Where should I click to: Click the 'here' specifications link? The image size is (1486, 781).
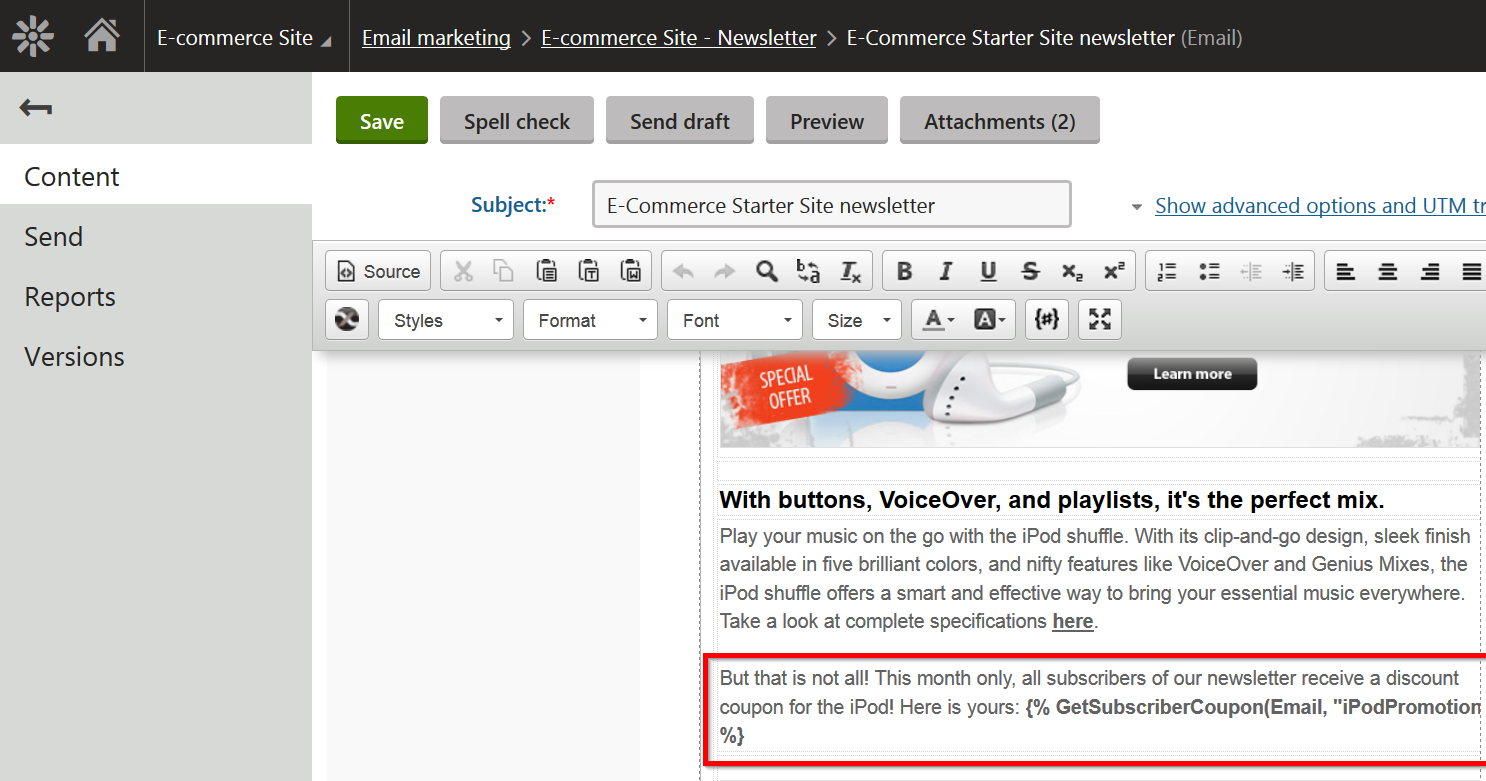tap(1072, 621)
